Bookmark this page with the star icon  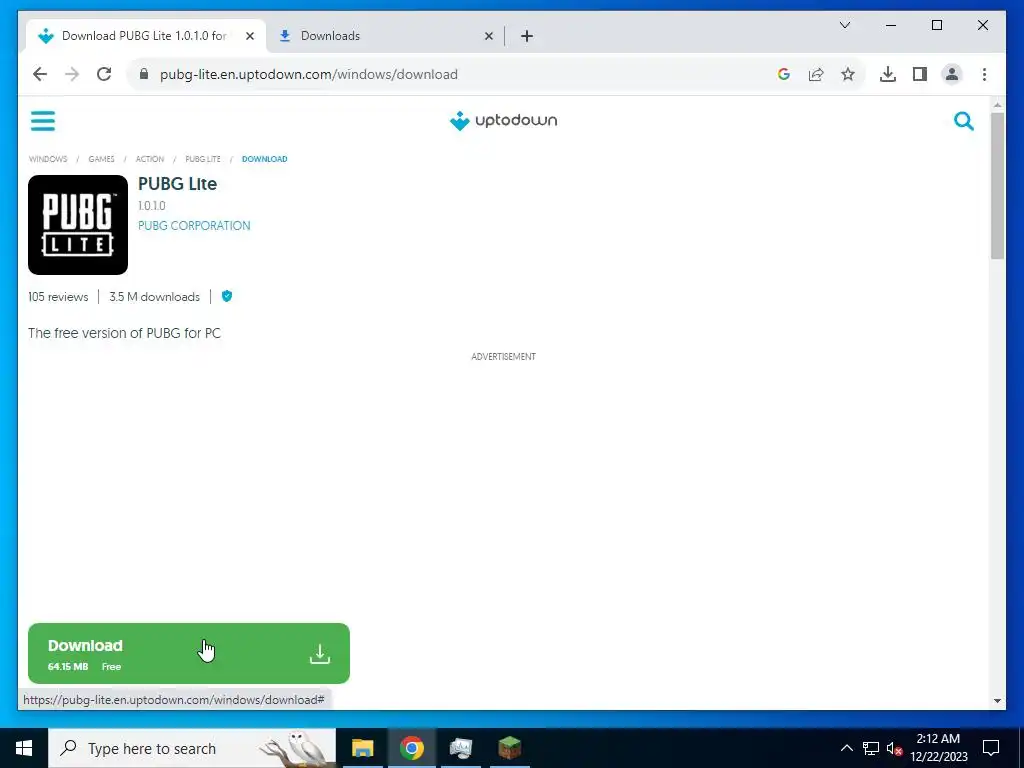(x=848, y=74)
